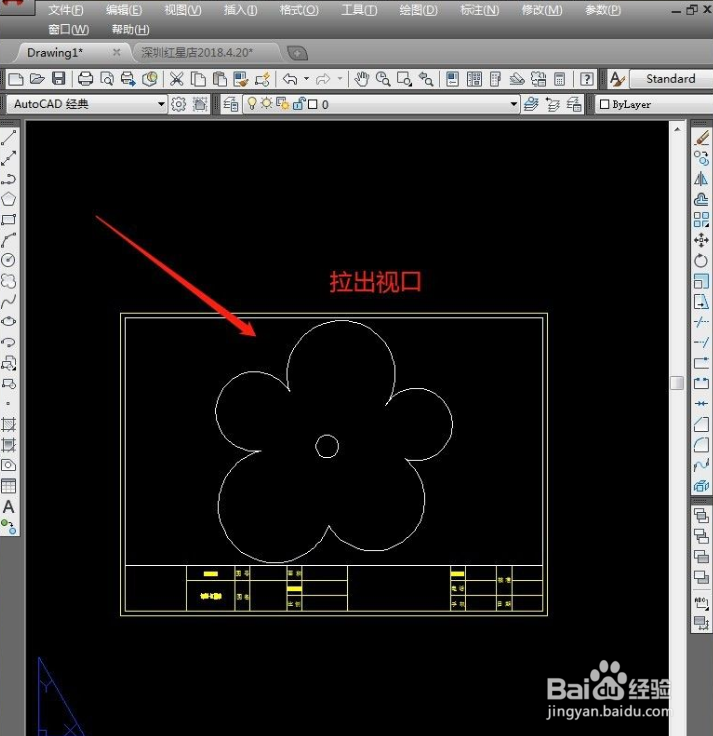Click the Cut scissors icon
713x736 pixels.
(x=176, y=79)
